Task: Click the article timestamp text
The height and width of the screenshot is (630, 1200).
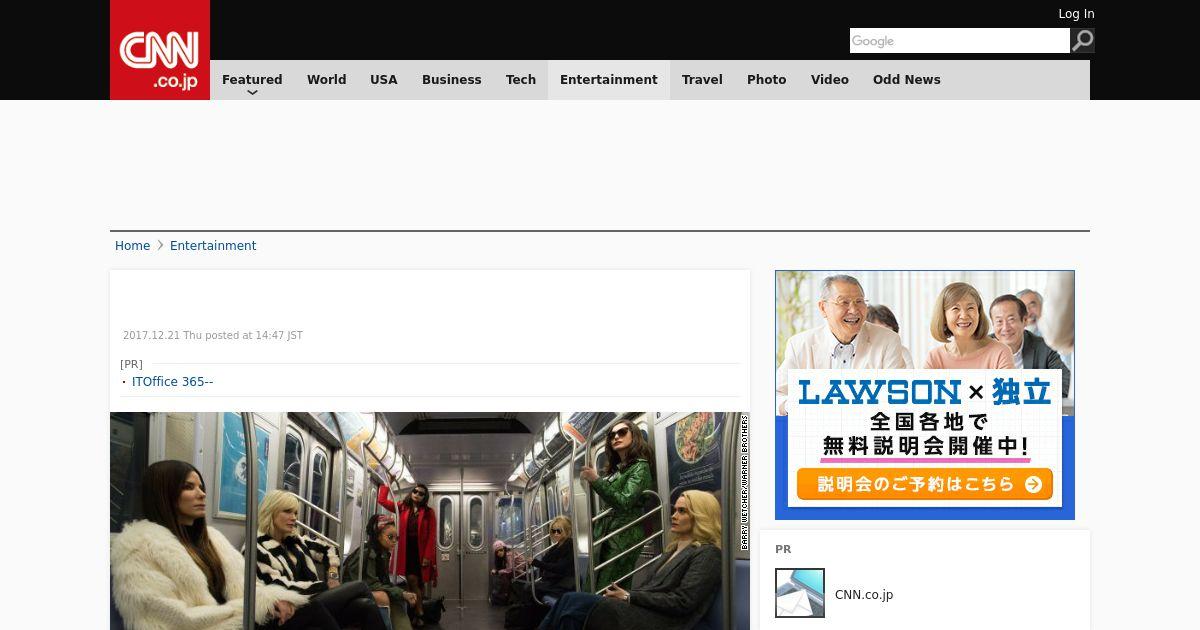Action: pos(213,336)
